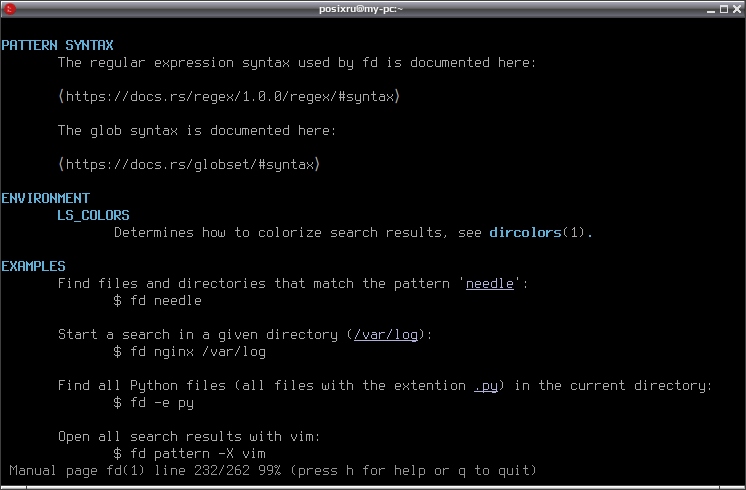Click the command '$ fd -e py'
746x490 pixels.
coord(154,403)
